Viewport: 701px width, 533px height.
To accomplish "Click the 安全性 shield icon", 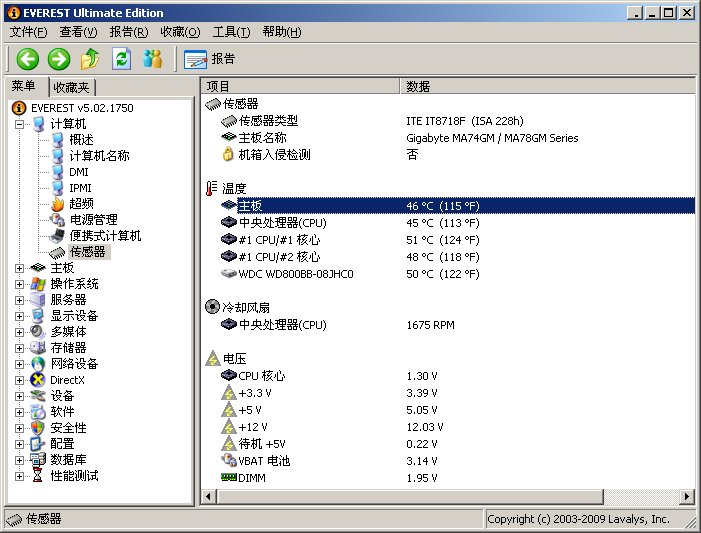I will 38,428.
